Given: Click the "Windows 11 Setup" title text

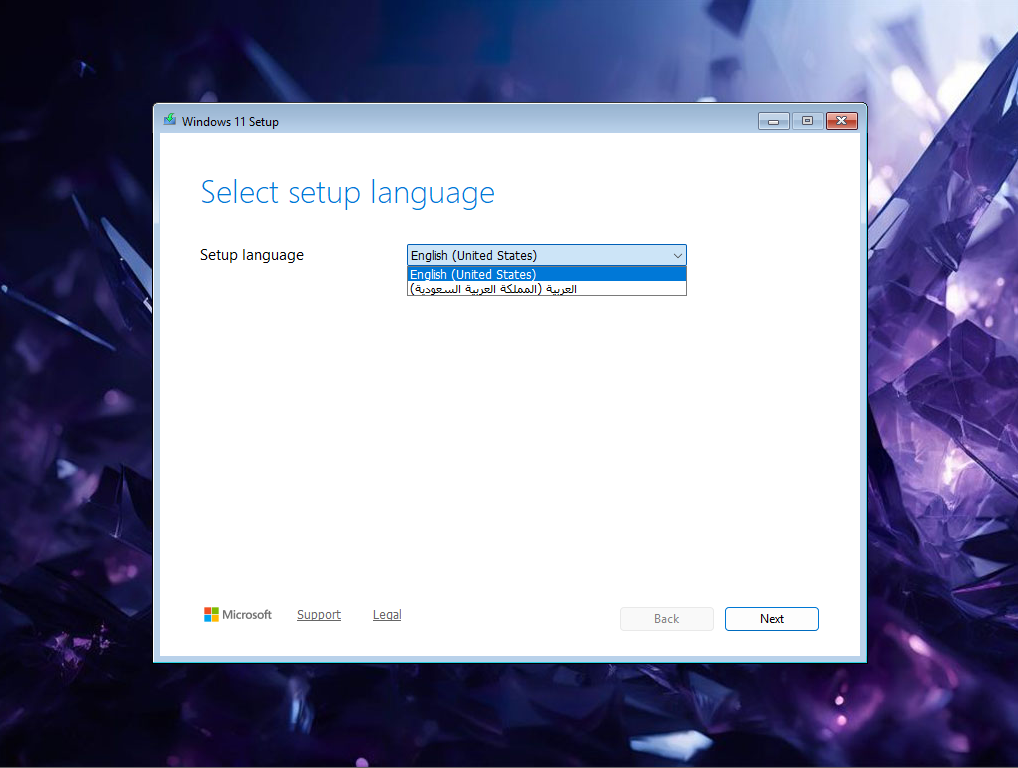Looking at the screenshot, I should click(x=230, y=121).
